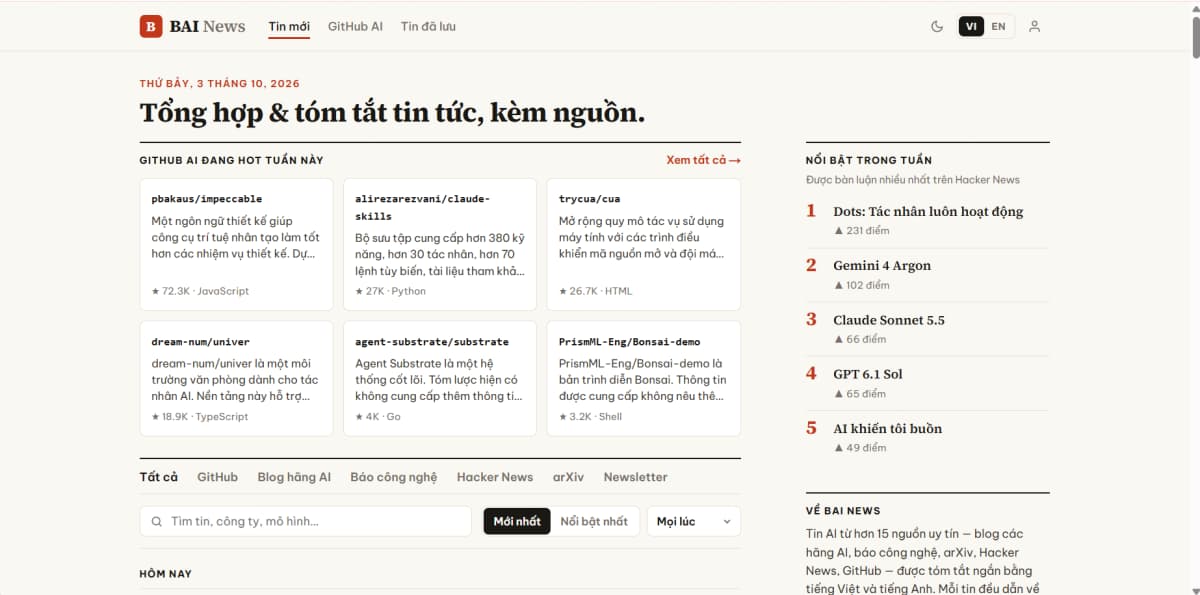The image size is (1200, 595).
Task: Select the Tất cả filter tab
Action: tap(159, 477)
